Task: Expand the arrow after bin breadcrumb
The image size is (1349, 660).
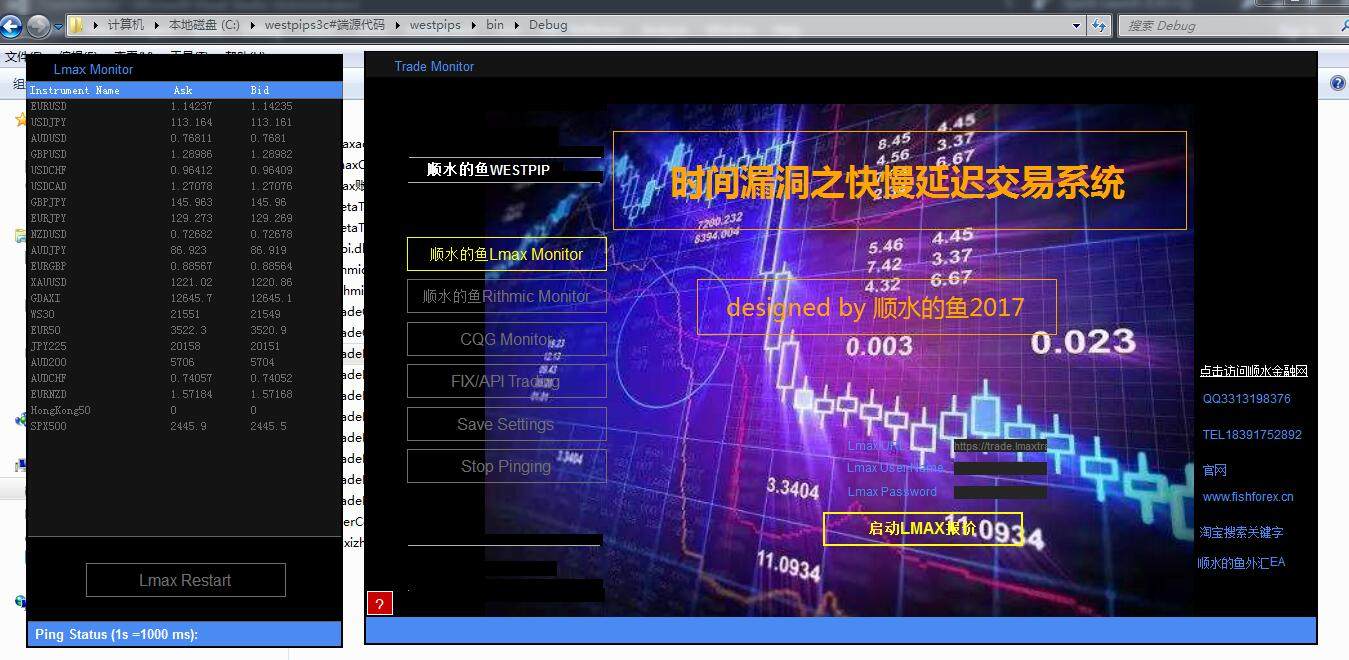Action: (519, 25)
